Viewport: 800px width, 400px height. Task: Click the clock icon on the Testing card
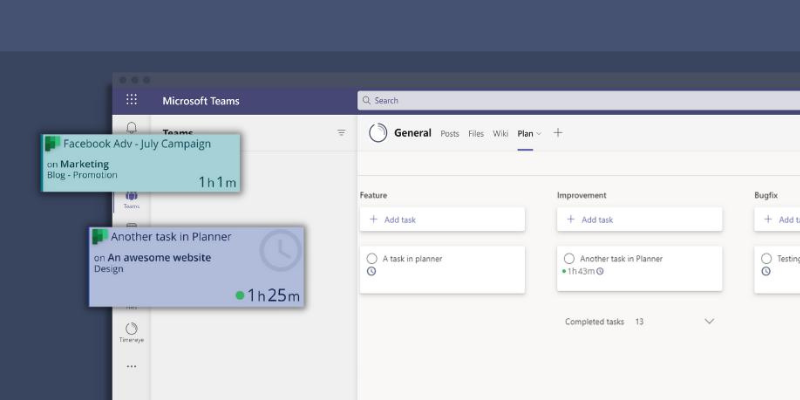[766, 271]
